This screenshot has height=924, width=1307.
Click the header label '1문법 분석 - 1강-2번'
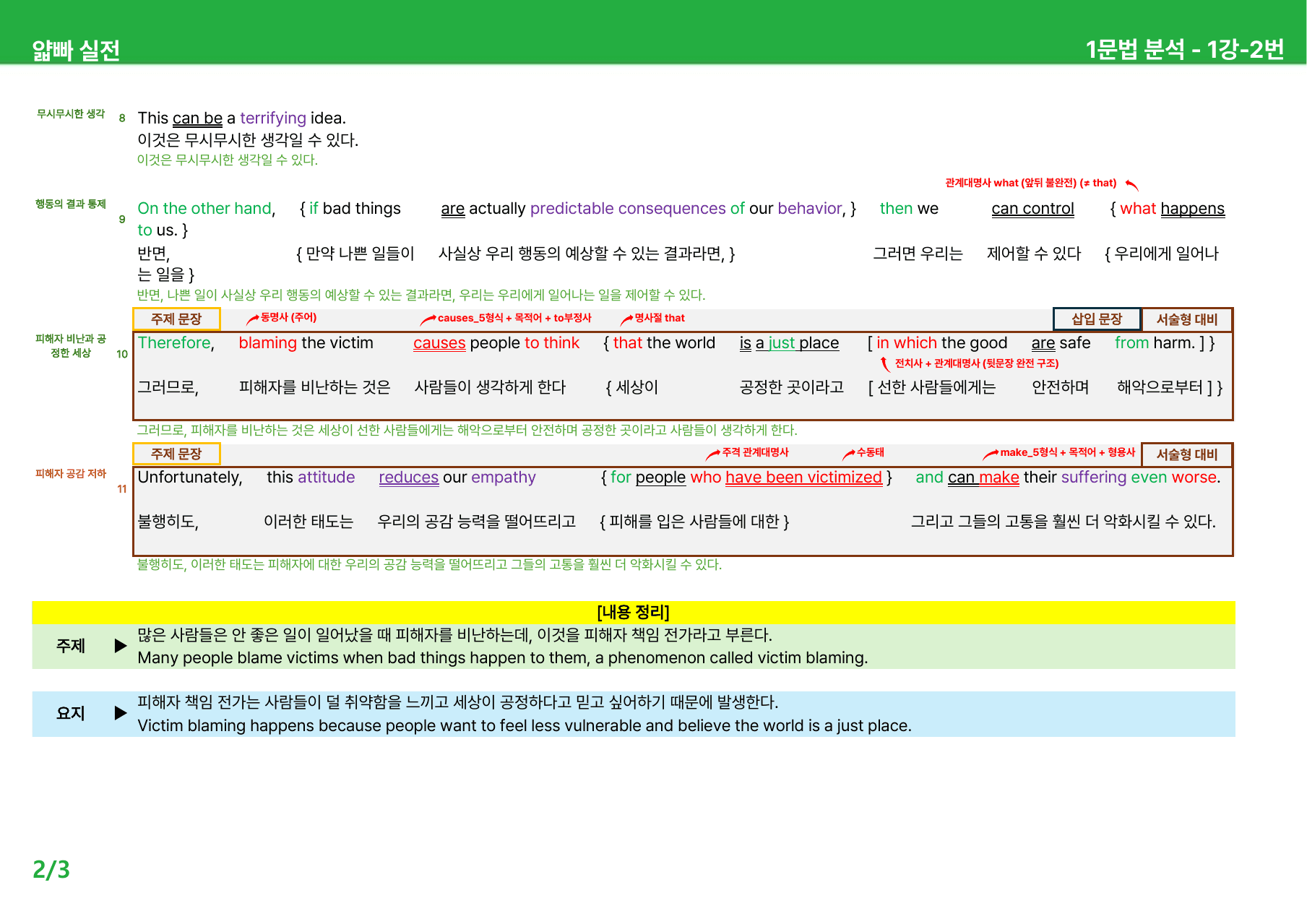click(x=1184, y=49)
